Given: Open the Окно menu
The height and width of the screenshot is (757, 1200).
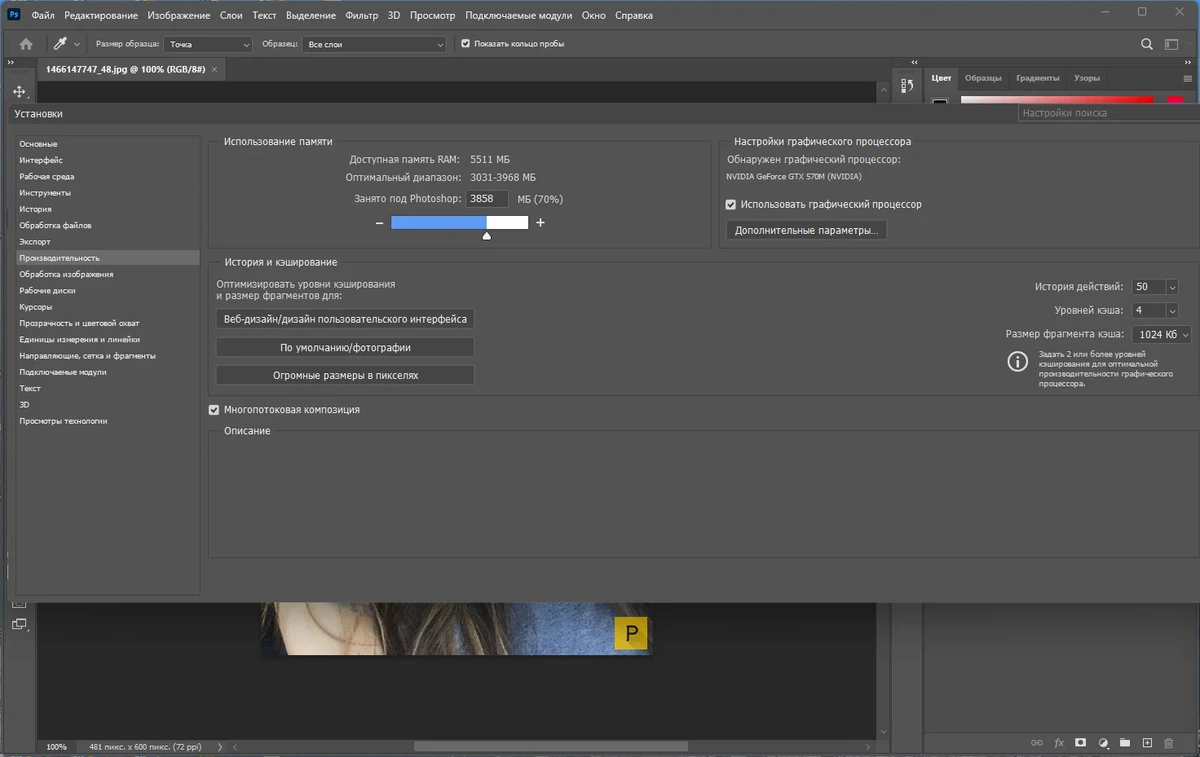Looking at the screenshot, I should (593, 16).
